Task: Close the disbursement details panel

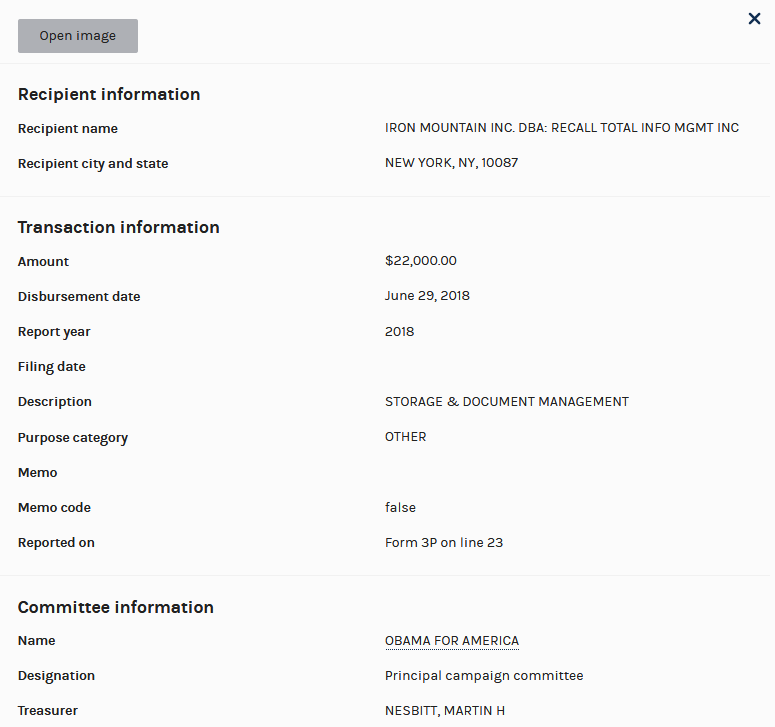Action: (754, 19)
